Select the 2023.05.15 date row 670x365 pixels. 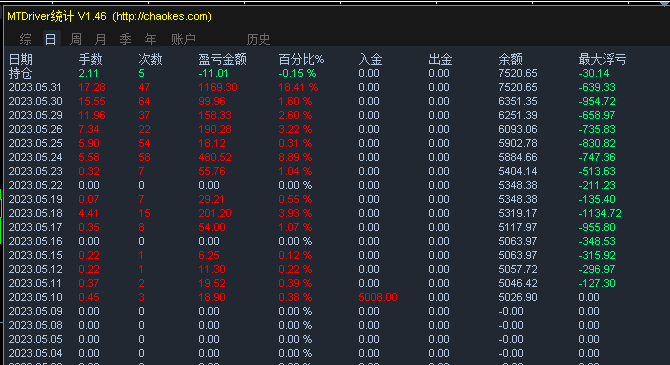point(35,256)
